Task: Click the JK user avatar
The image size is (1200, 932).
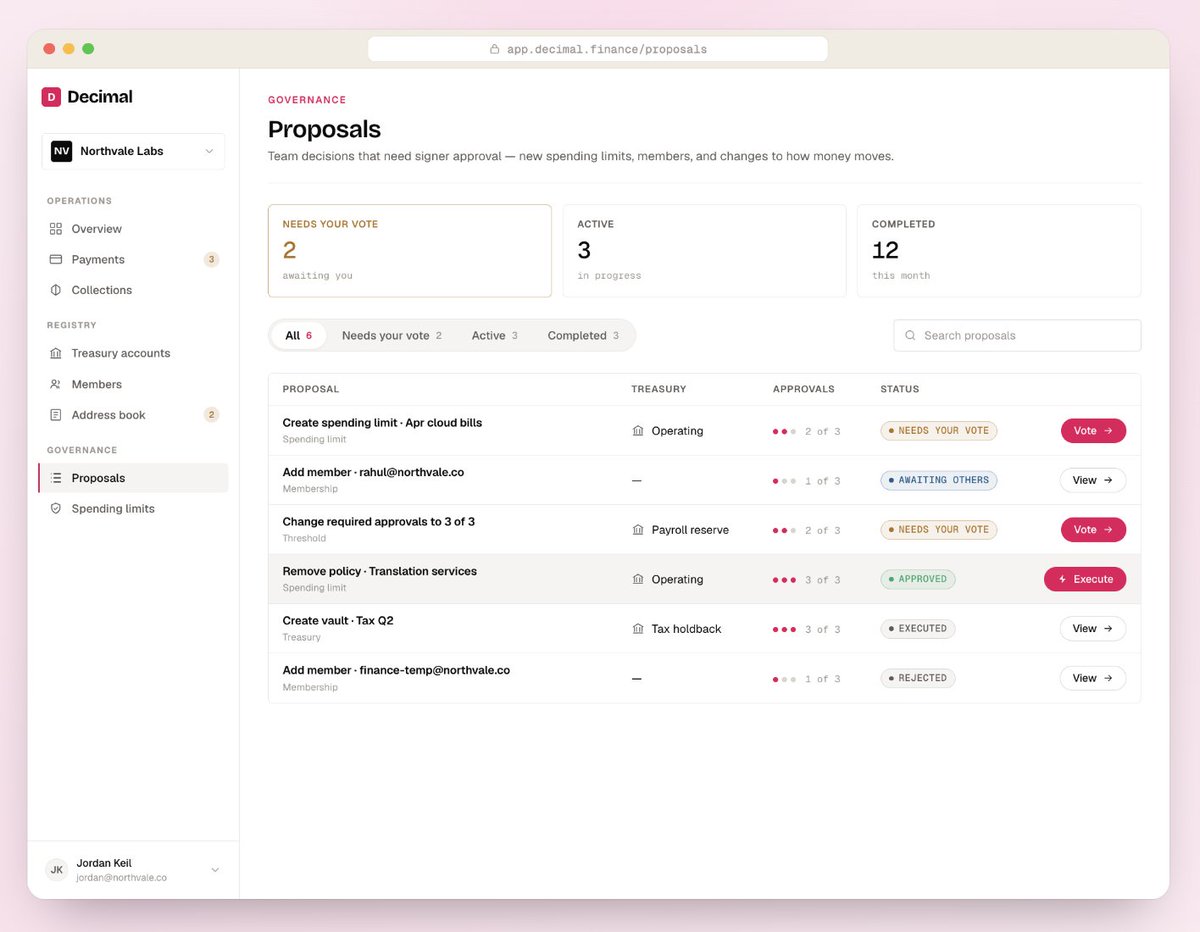Action: click(x=57, y=870)
